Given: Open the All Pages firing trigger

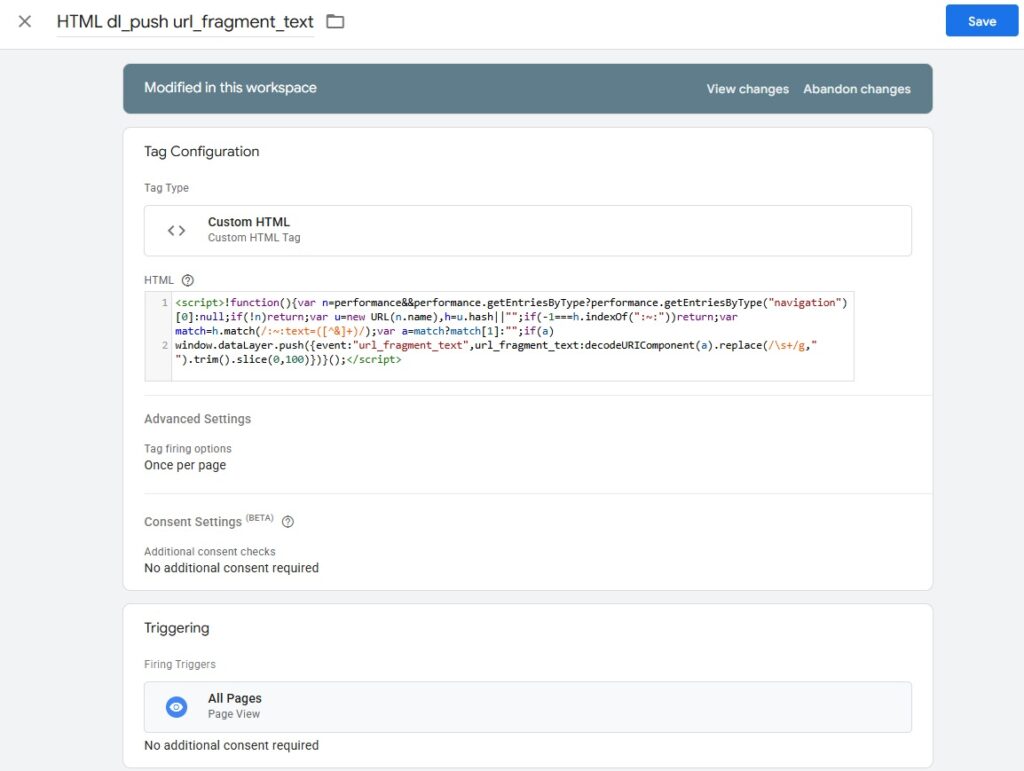Looking at the screenshot, I should (x=527, y=707).
